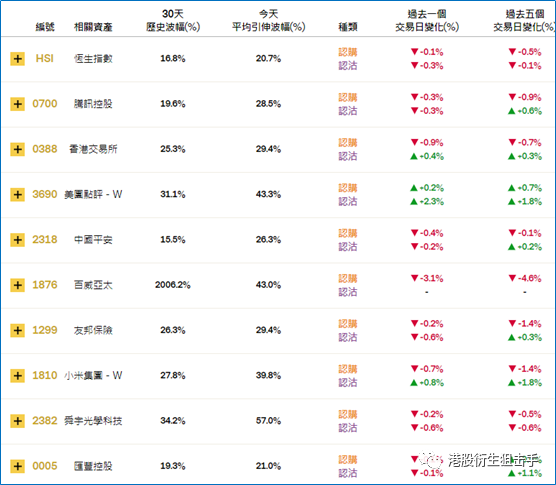The height and width of the screenshot is (485, 556).
Task: Click the 過去一個交易日變化(%) column header
Action: [x=427, y=21]
